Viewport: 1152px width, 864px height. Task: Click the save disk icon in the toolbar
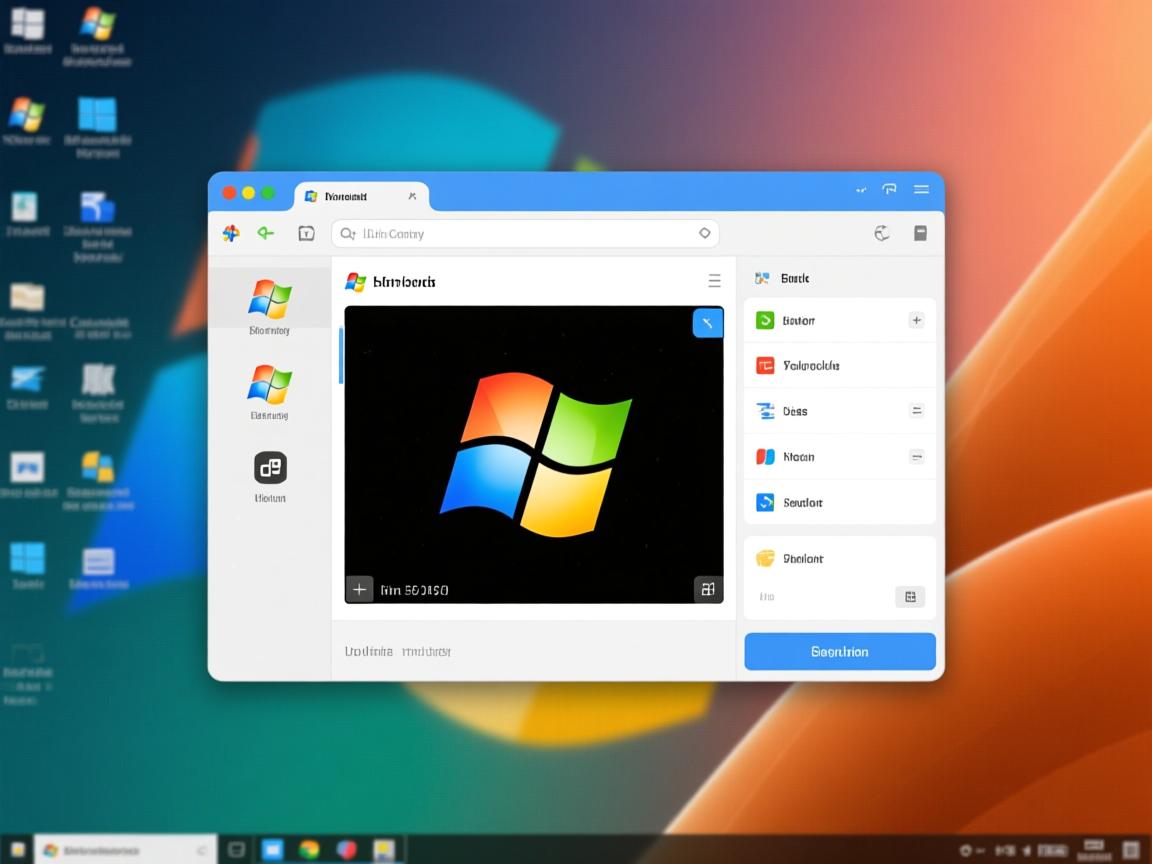920,233
